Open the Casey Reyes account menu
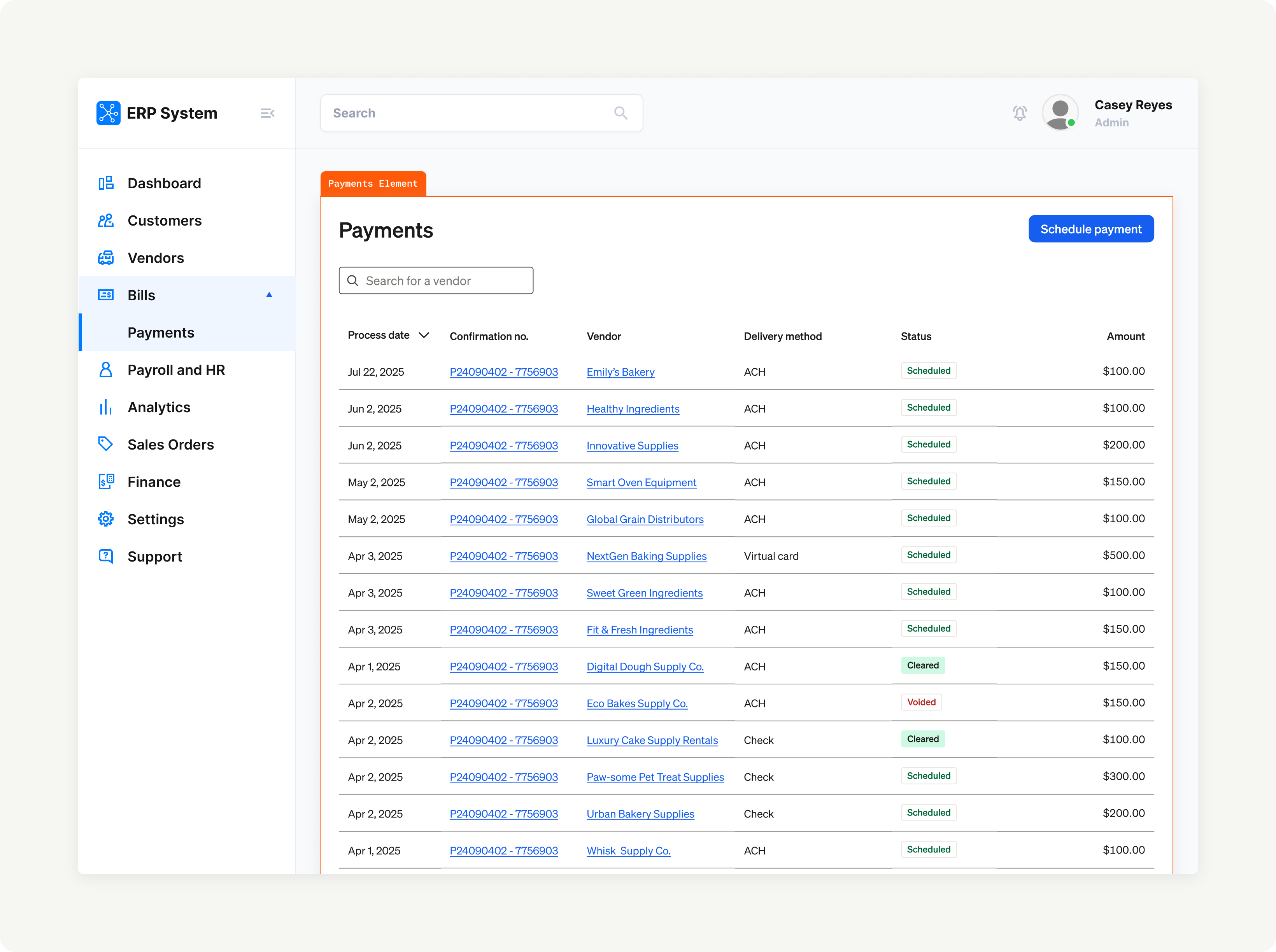 coord(1132,113)
